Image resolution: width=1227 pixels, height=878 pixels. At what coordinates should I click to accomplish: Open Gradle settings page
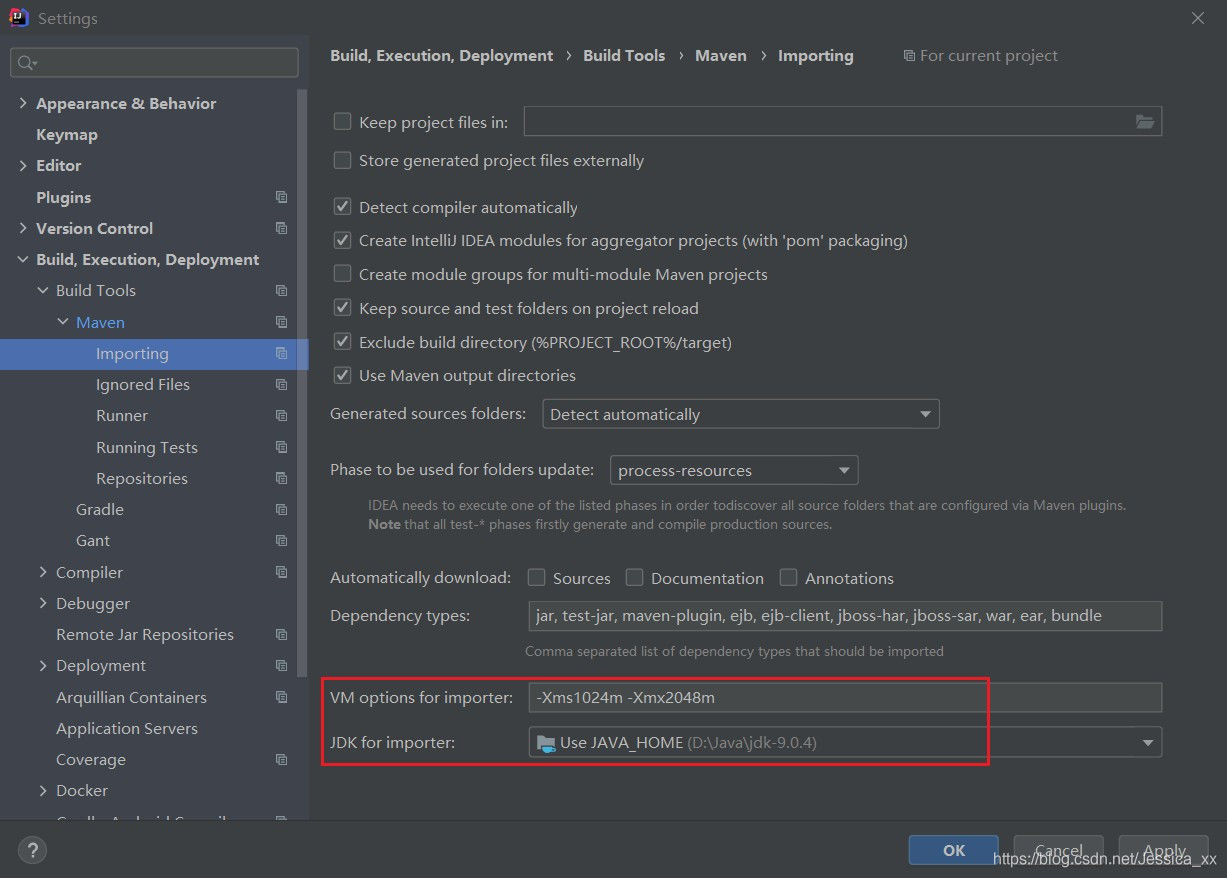(100, 509)
